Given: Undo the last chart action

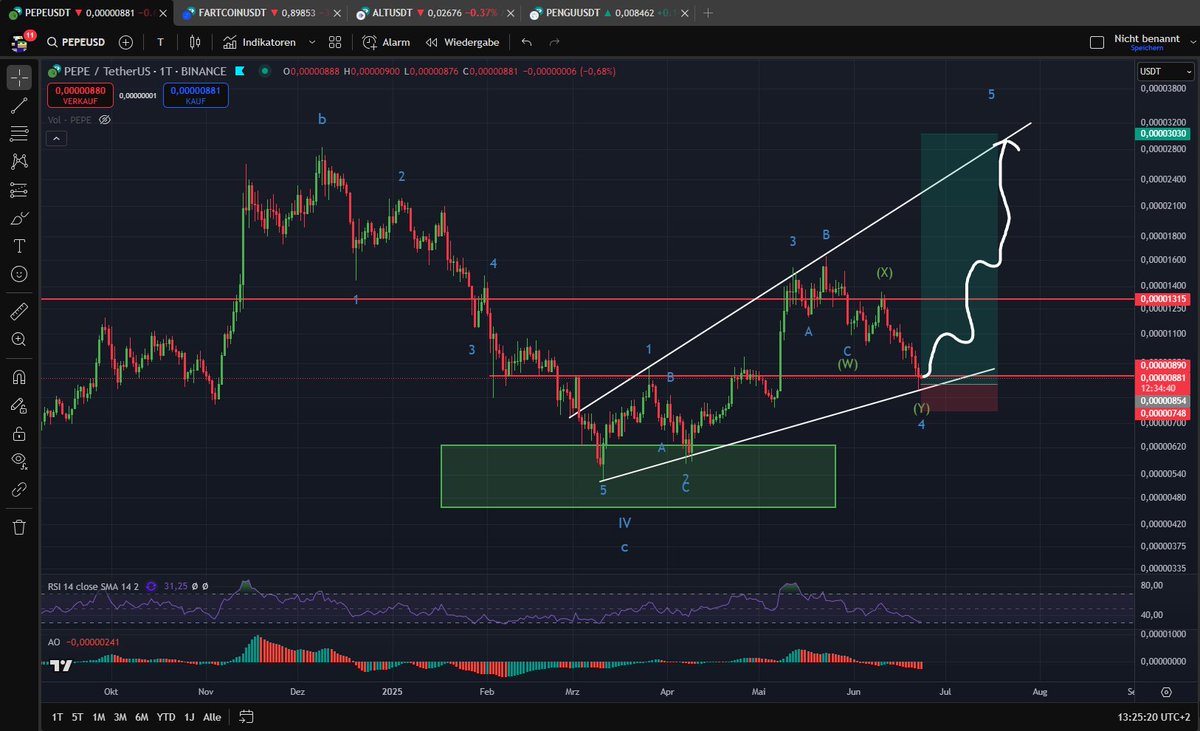Looking at the screenshot, I should 527,43.
